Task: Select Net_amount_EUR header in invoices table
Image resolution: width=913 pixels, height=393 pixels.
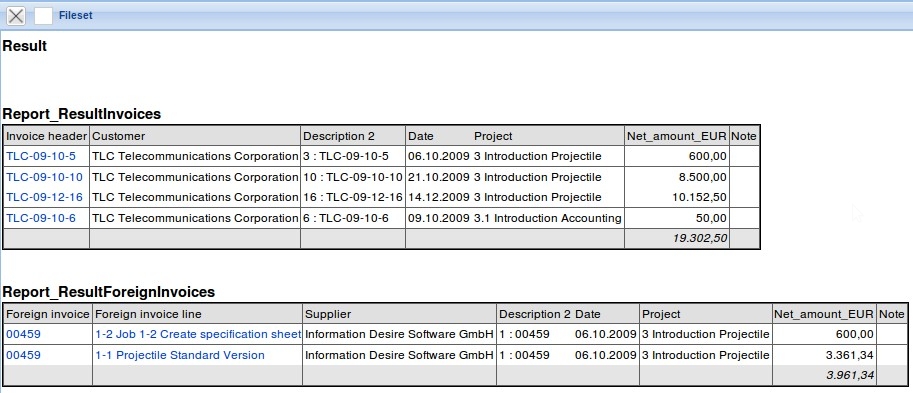Action: coord(677,136)
